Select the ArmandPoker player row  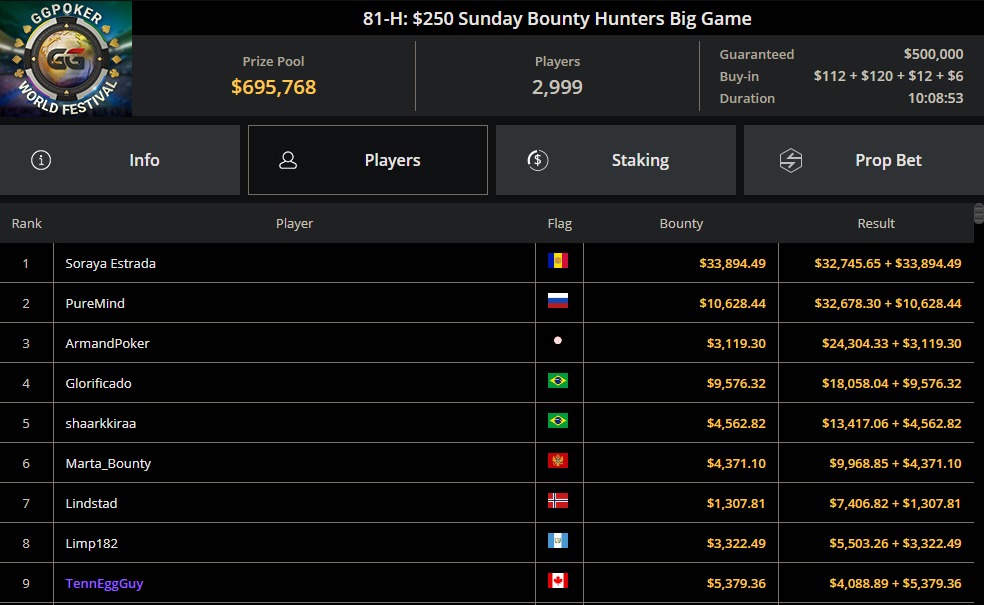pyautogui.click(x=487, y=343)
